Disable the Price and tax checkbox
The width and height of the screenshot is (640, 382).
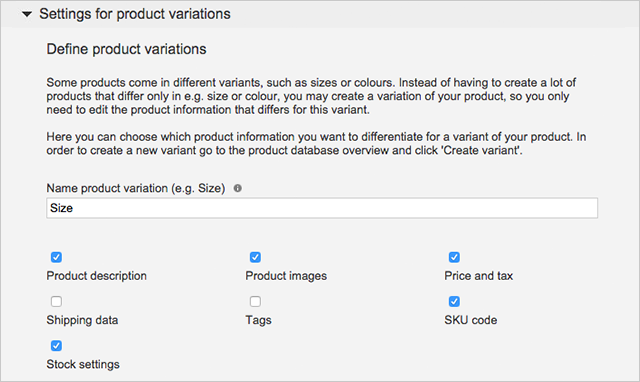coord(454,257)
